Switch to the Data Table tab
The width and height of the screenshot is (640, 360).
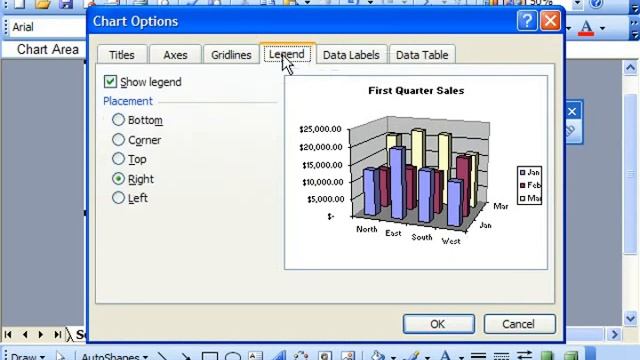tap(422, 55)
